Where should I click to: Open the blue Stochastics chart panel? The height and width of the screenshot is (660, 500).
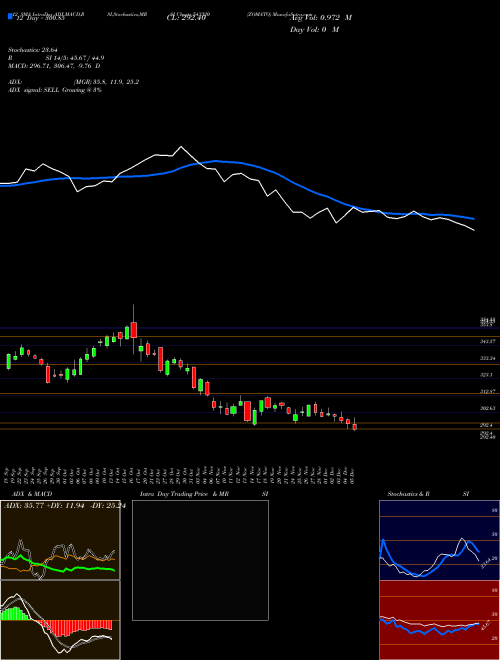pyautogui.click(x=439, y=540)
